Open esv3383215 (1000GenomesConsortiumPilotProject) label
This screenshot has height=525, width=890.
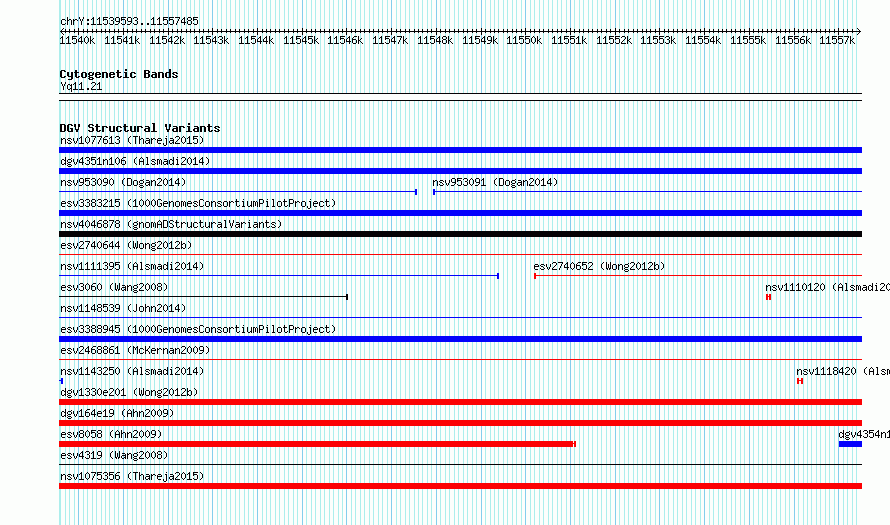coord(198,203)
